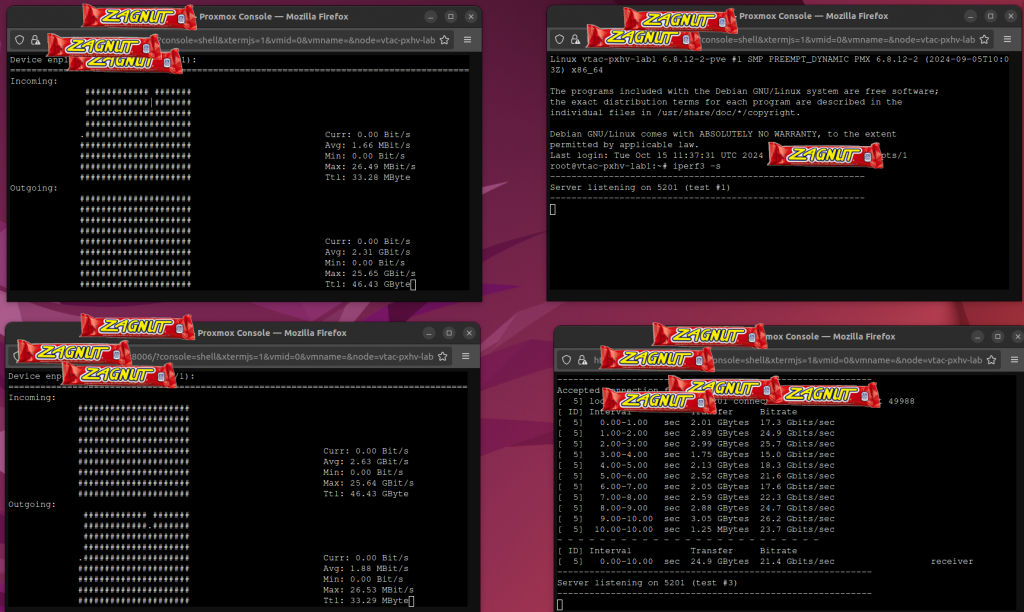Click the iperf row showing 25.7 Gbits/sec
Screen dimensions: 1024x612
coord(696,444)
